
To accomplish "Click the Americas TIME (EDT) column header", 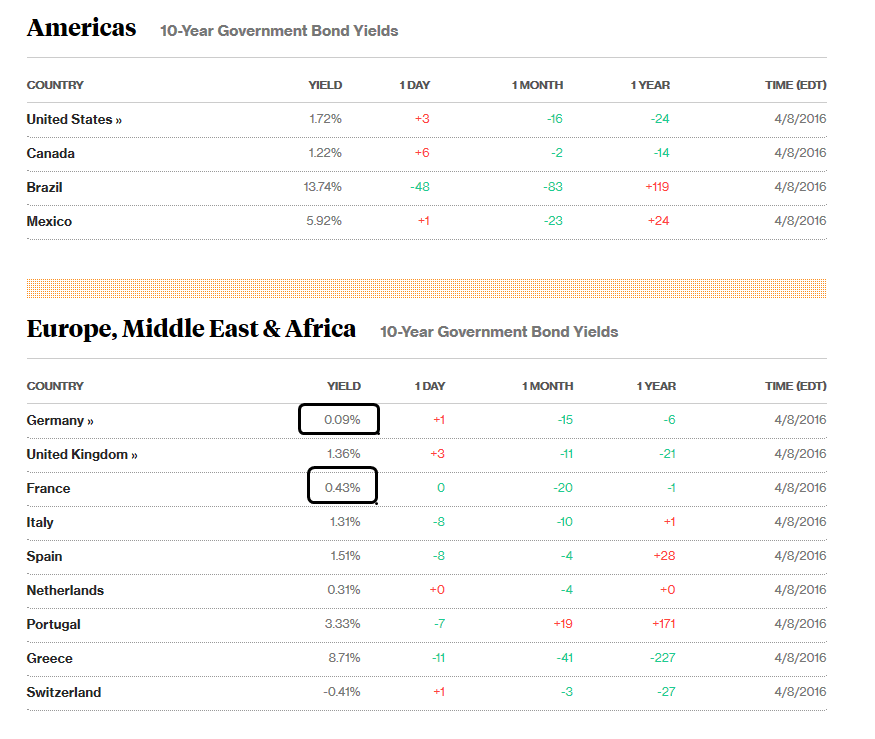I will pos(796,85).
